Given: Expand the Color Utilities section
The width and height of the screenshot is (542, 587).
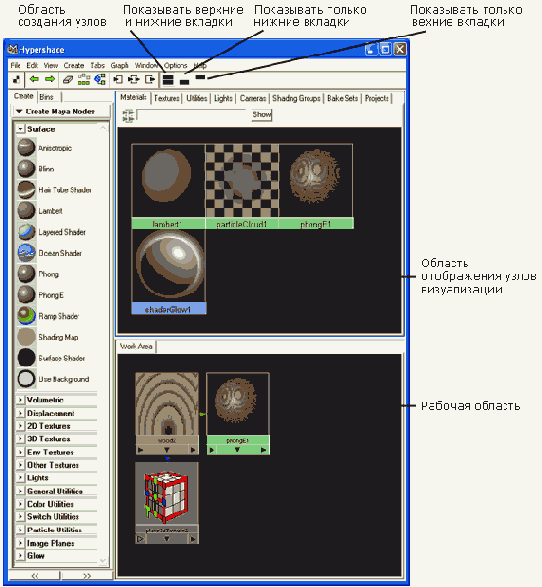Looking at the screenshot, I should tap(20, 504).
